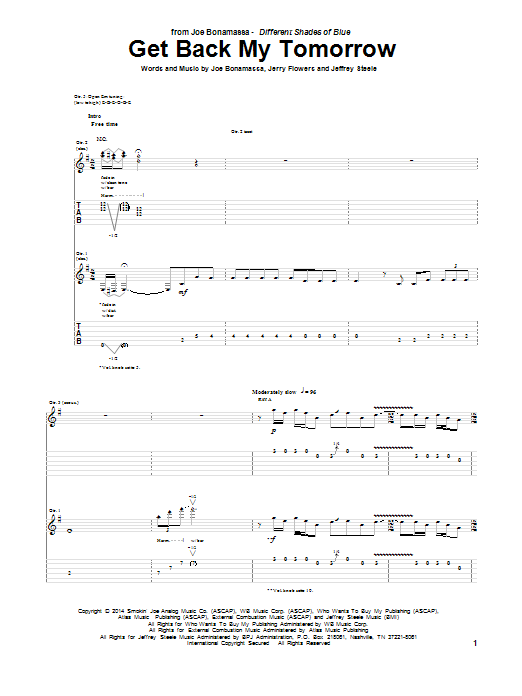Click the p dynamic under the riff staff
The width and height of the screenshot is (522, 696).
pos(273,431)
